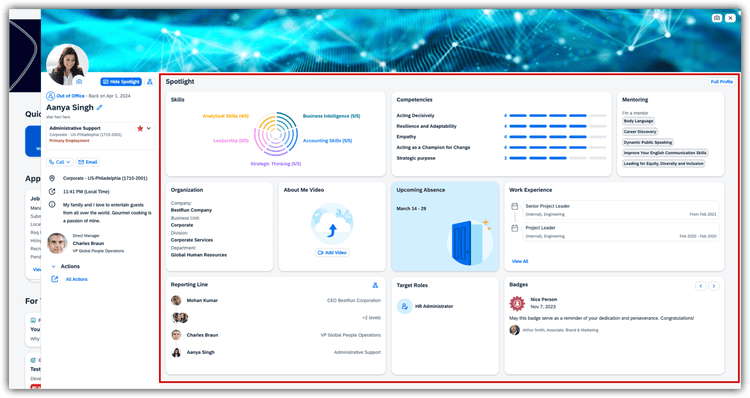Image resolution: width=750 pixels, height=398 pixels.
Task: Open the Senior Project Leader experience entry
Action: pyautogui.click(x=620, y=210)
